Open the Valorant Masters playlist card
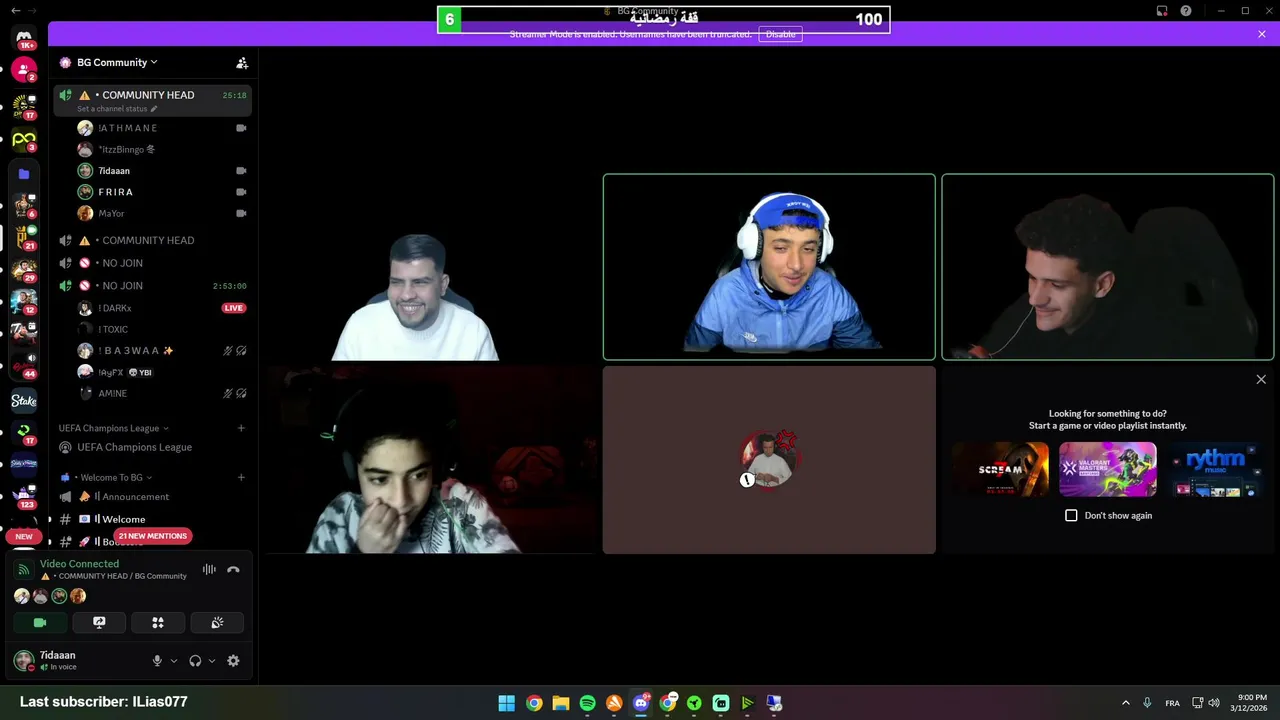Viewport: 1280px width, 720px height. (1108, 469)
